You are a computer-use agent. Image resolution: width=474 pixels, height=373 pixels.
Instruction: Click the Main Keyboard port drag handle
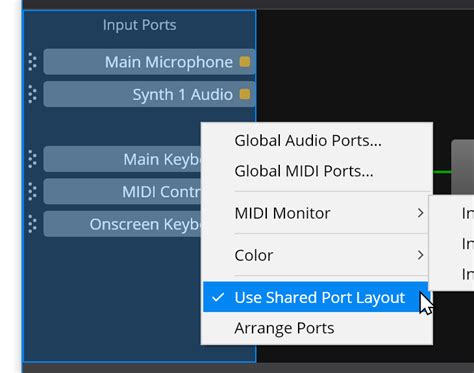pos(32,159)
